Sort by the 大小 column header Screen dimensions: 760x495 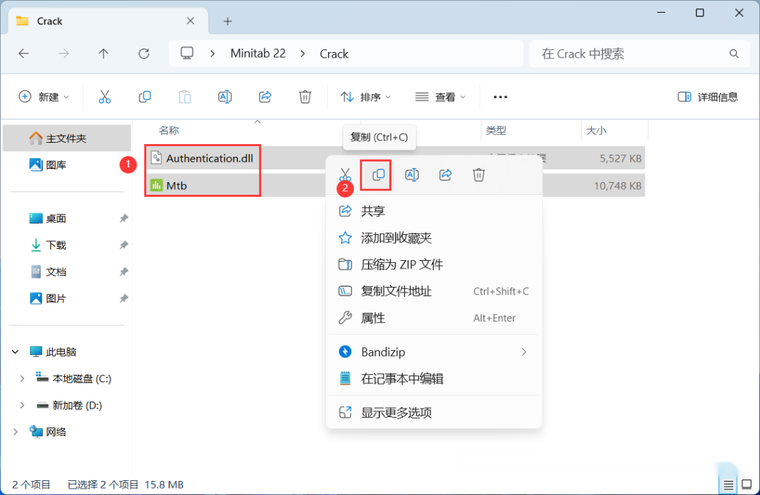click(596, 130)
